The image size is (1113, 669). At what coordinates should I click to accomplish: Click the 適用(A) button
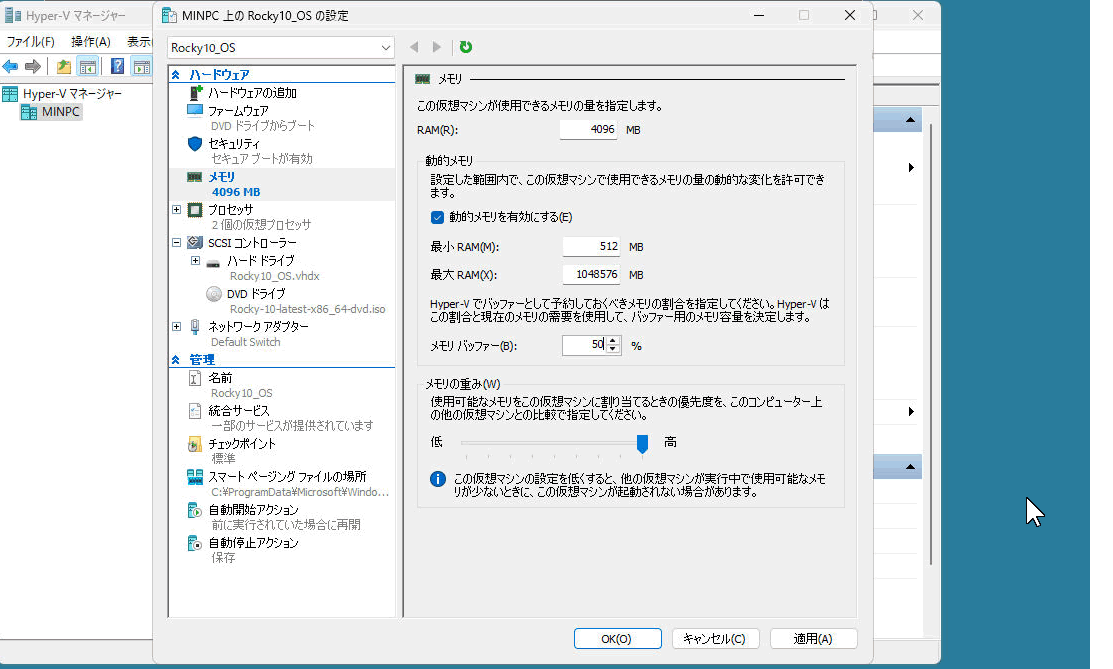click(813, 638)
